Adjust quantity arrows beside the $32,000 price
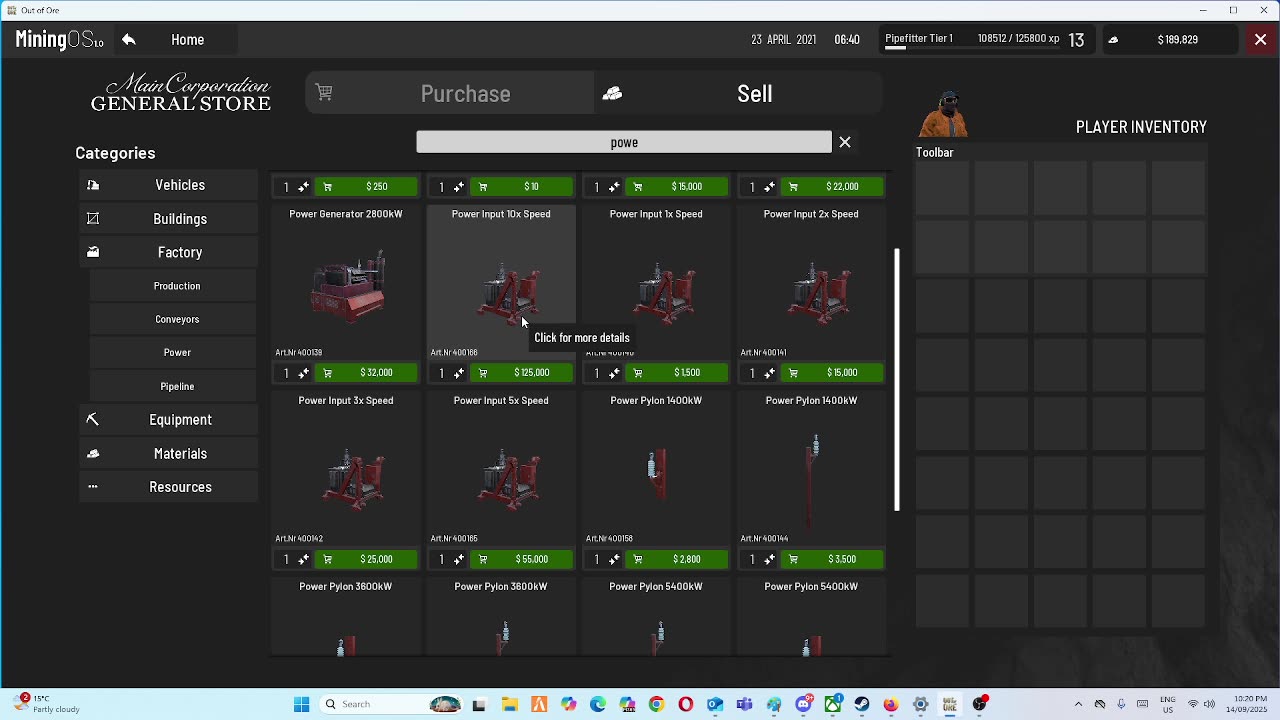 [x=303, y=373]
